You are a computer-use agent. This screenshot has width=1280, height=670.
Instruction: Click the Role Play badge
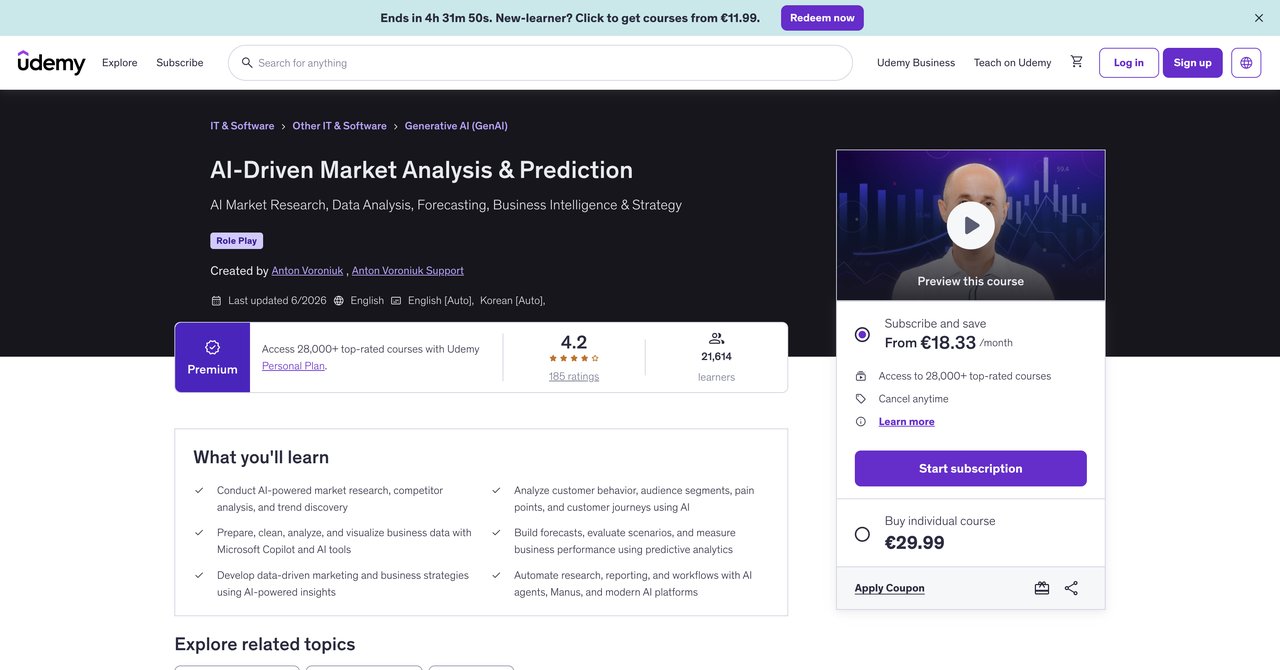click(237, 241)
